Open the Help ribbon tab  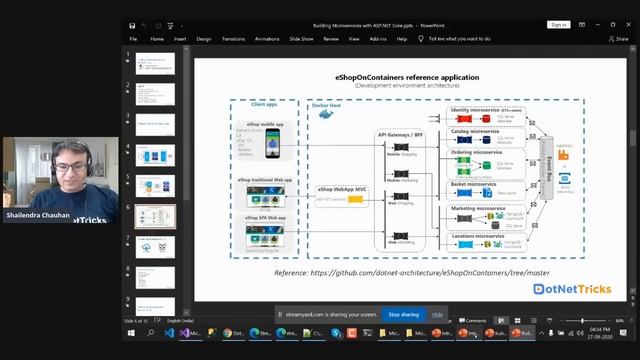(402, 39)
